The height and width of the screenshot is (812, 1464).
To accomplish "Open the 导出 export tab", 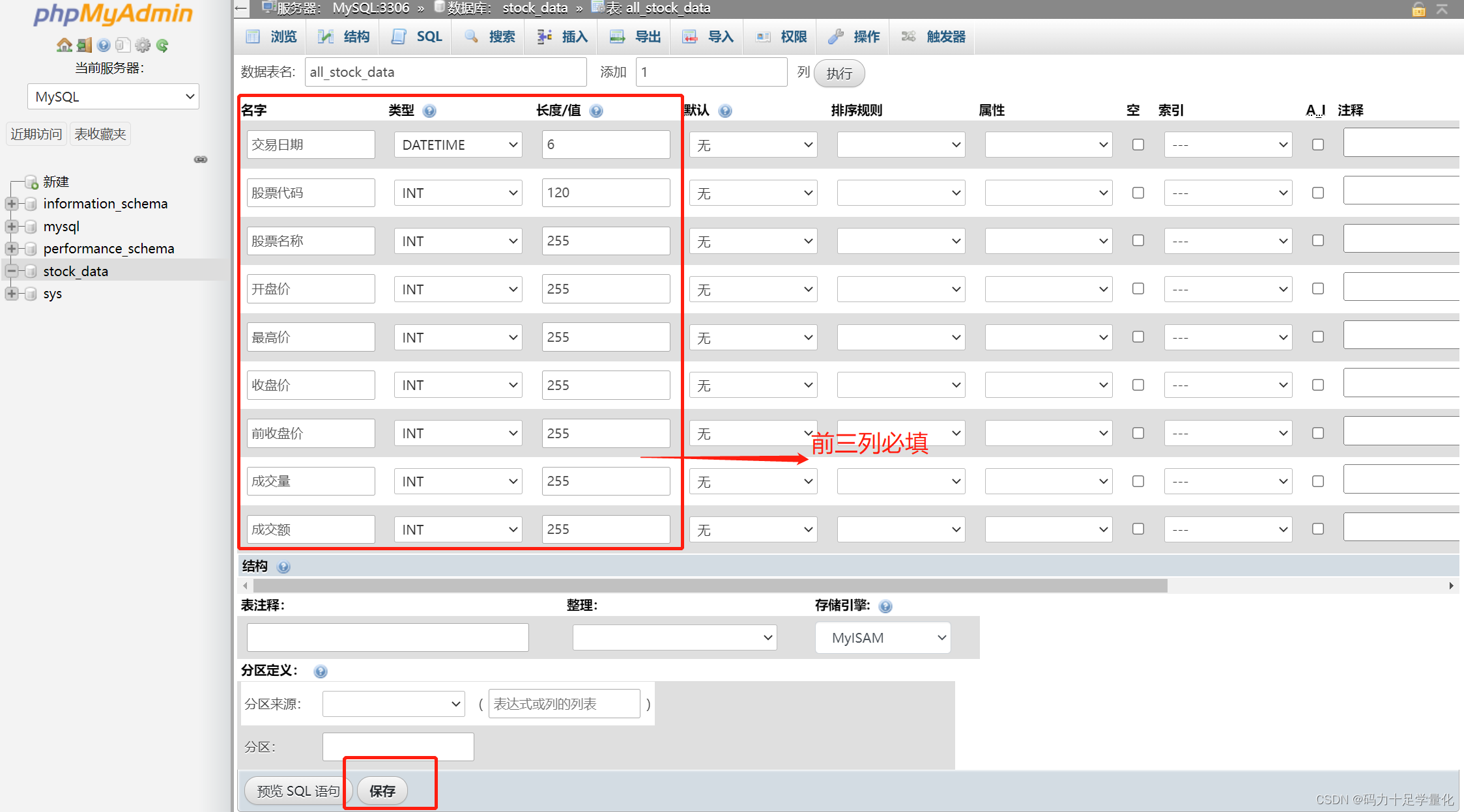I will [x=635, y=36].
